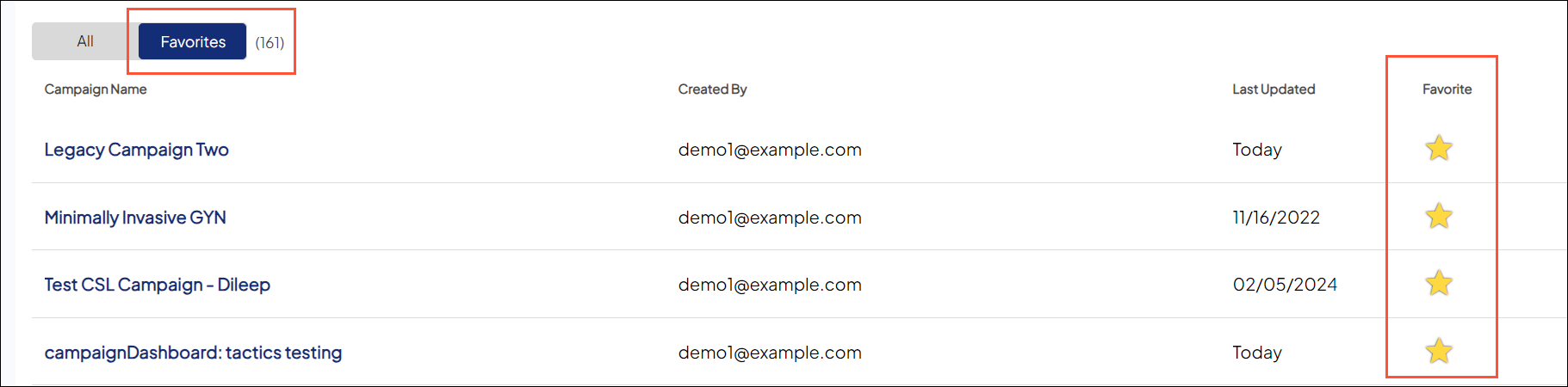The width and height of the screenshot is (1568, 387).
Task: Click creator email in Legacy Campaign Two row
Action: 770,150
